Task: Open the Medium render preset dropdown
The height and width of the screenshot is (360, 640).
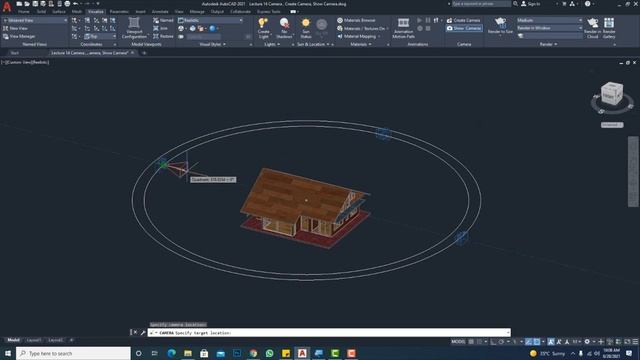Action: point(549,20)
